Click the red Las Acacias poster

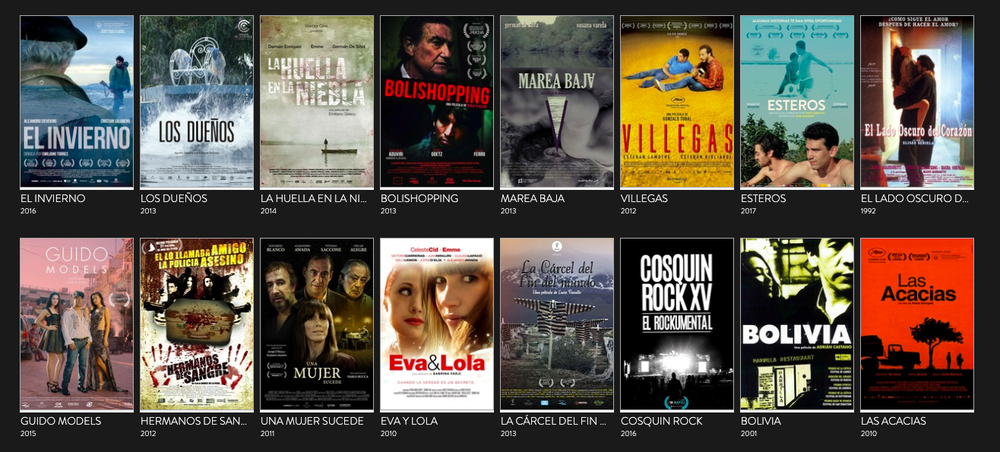pyautogui.click(x=917, y=324)
